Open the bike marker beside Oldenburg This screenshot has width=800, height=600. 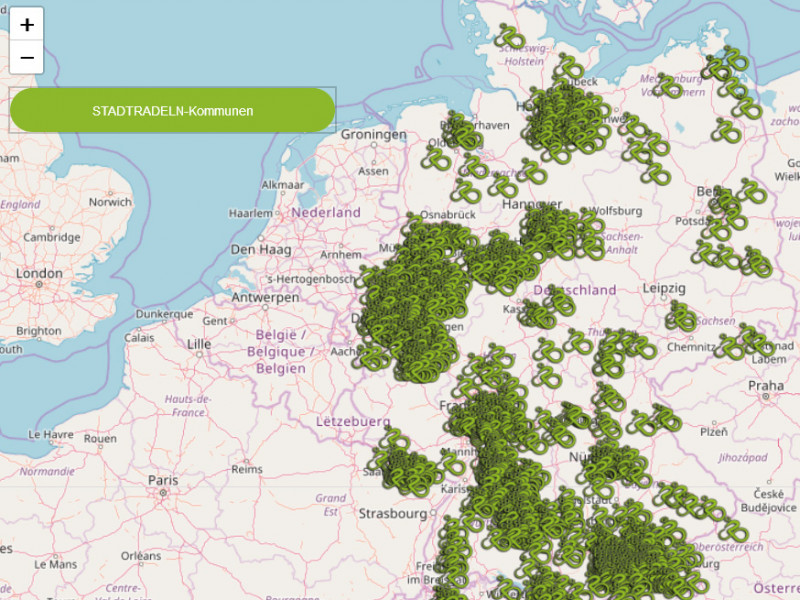[x=439, y=158]
